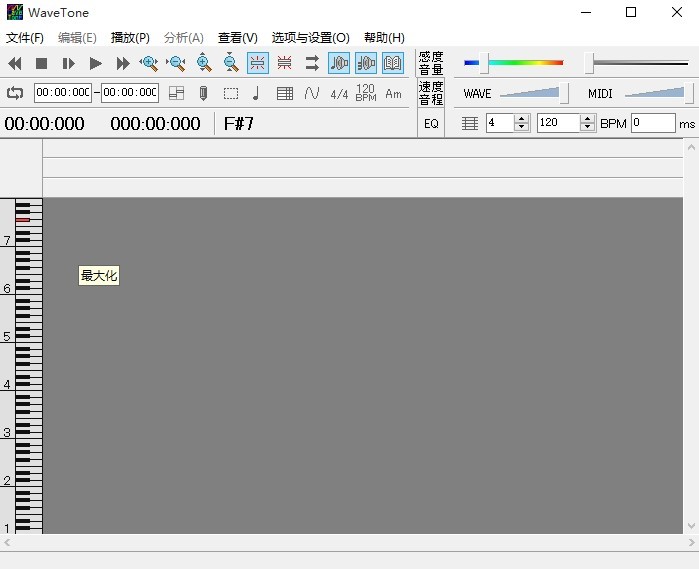
Task: Select the 速度音程 tab
Action: 431,93
